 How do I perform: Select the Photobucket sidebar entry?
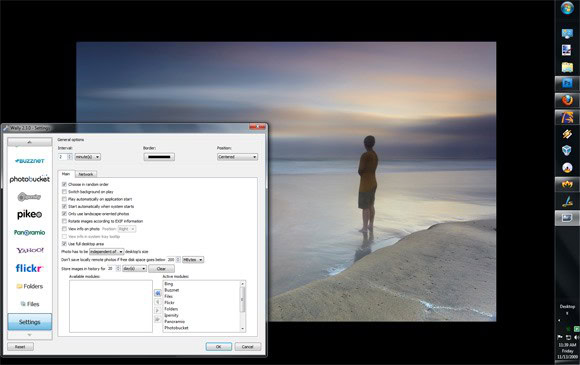pyautogui.click(x=30, y=179)
